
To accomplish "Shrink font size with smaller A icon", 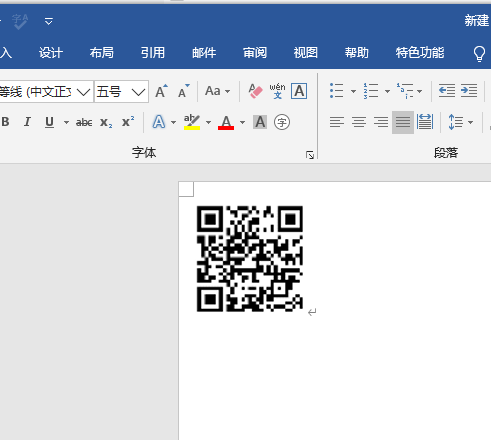I will [183, 91].
